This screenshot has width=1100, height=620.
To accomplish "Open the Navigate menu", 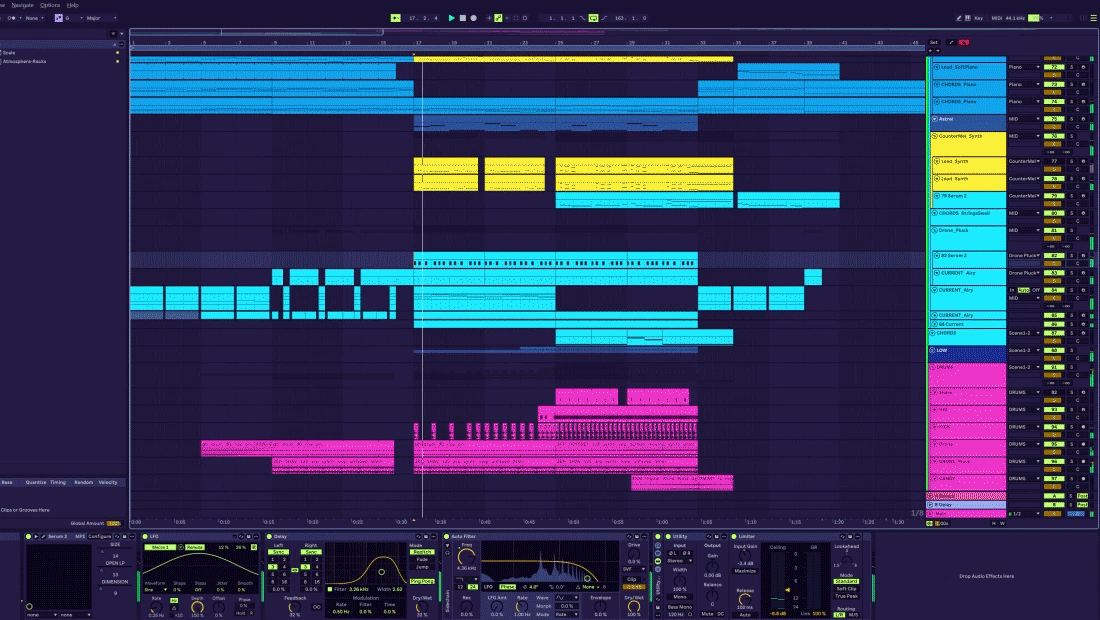I will pos(22,5).
